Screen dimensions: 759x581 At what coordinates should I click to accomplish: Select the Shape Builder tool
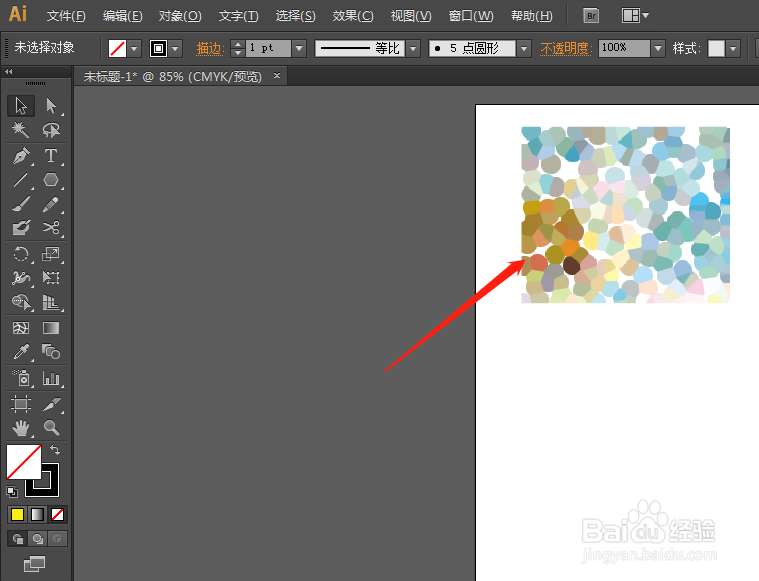[21, 302]
